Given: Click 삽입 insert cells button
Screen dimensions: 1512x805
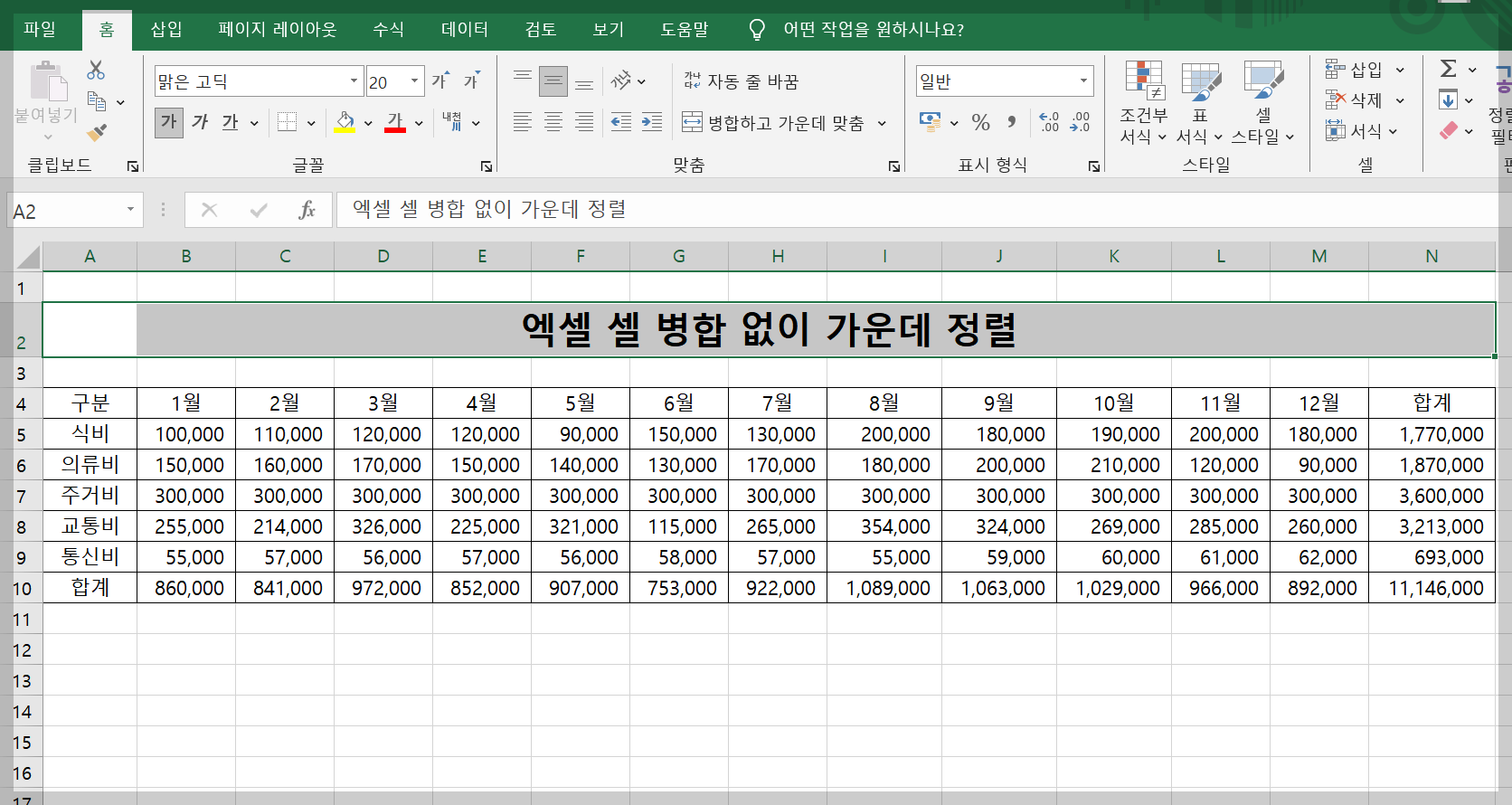Looking at the screenshot, I should tap(1354, 70).
